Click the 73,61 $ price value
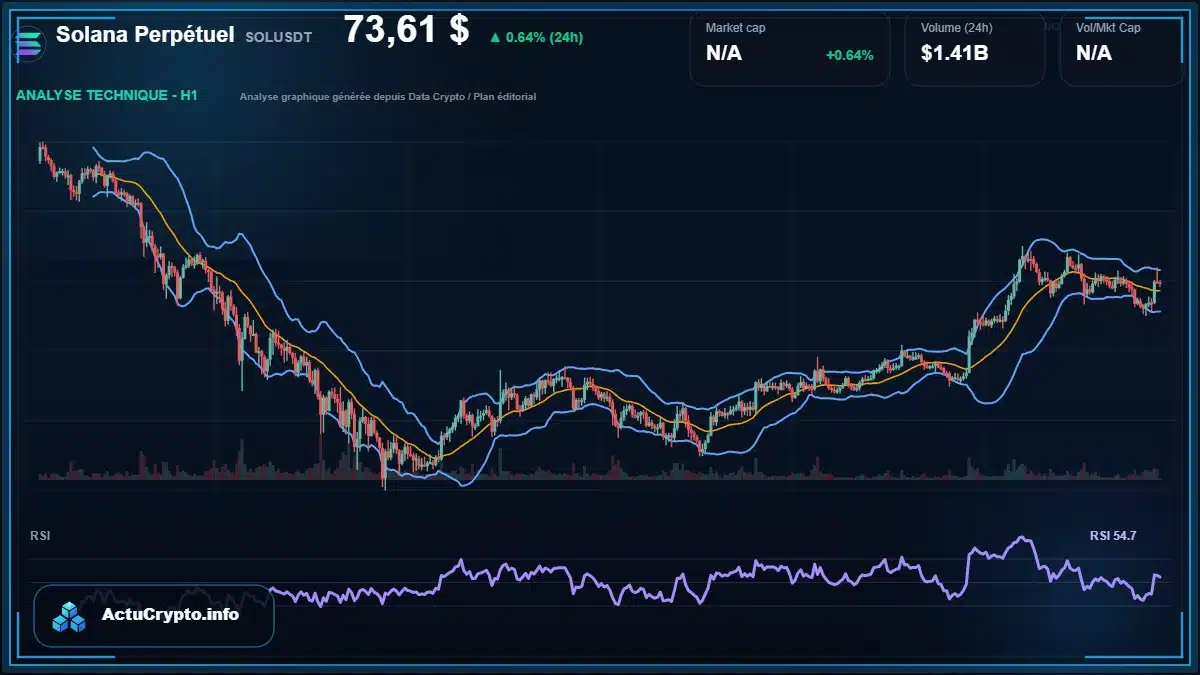Viewport: 1200px width, 675px height. 406,30
